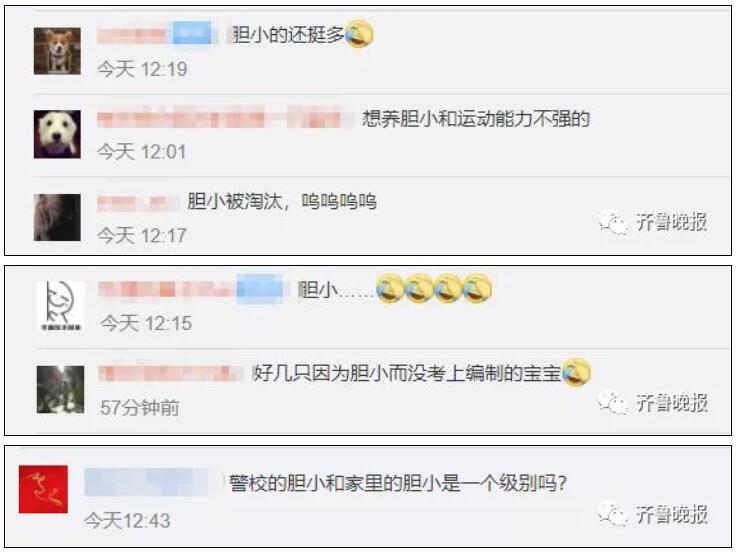
Task: Open the white dog avatar profile
Action: tap(57, 134)
